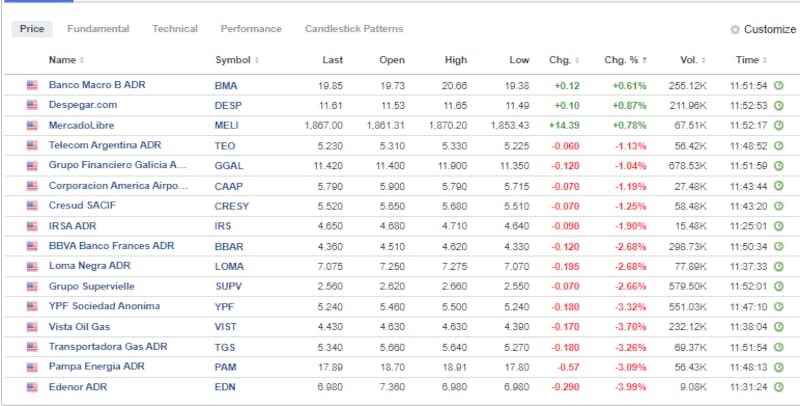Select the Technical tab
Viewport: 800px width, 406px height.
pos(175,29)
